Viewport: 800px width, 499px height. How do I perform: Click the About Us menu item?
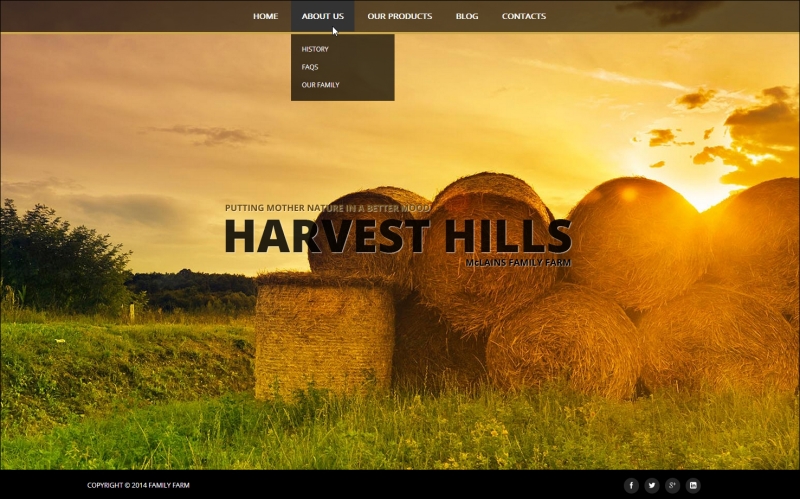tap(322, 16)
